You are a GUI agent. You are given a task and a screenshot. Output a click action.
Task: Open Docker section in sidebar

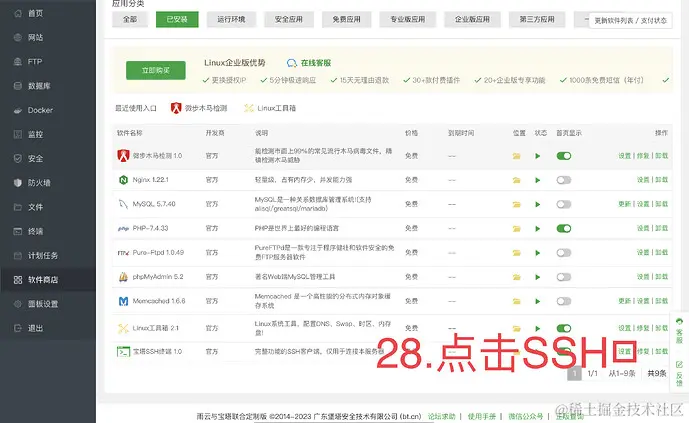click(40, 110)
